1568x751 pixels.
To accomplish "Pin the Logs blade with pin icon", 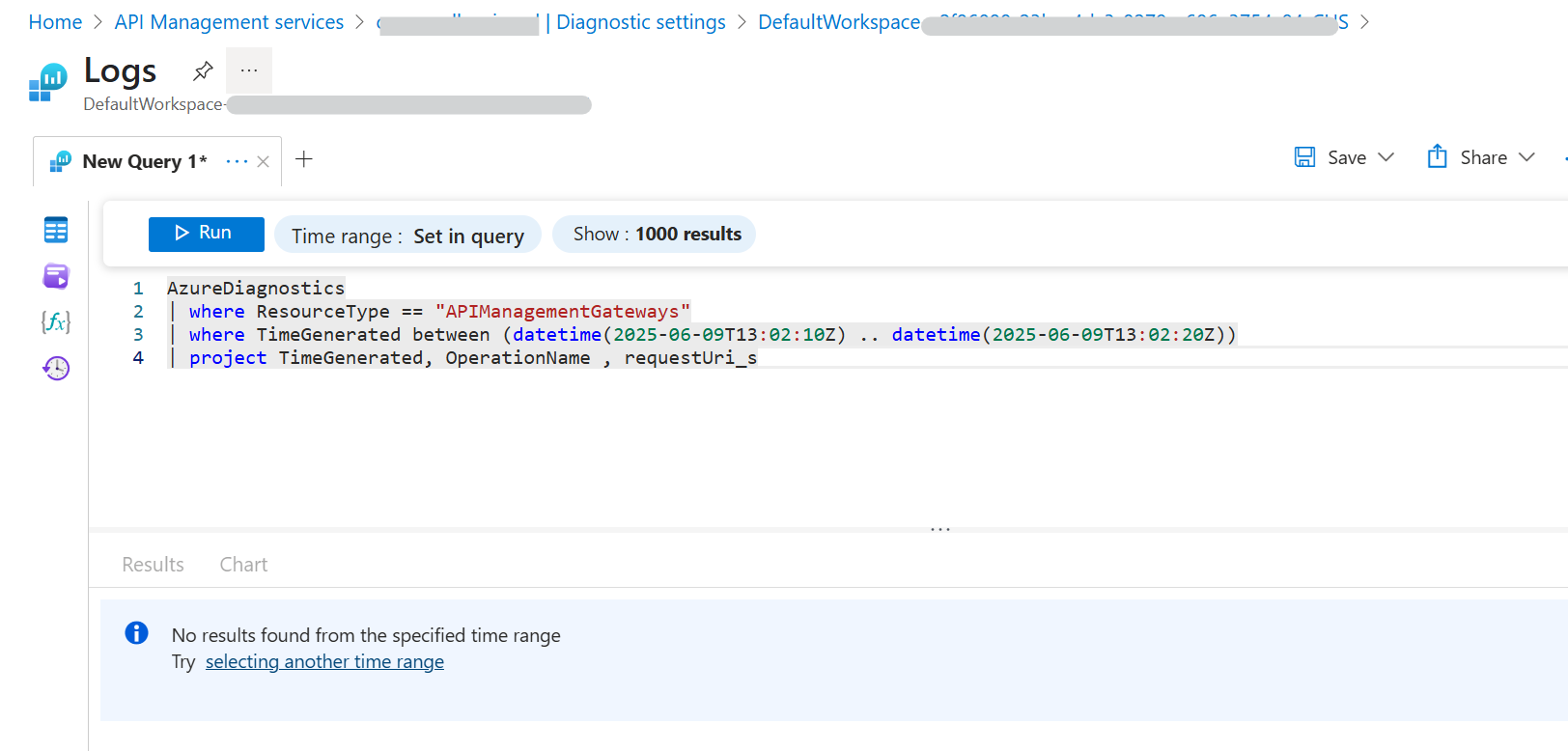I will (203, 70).
